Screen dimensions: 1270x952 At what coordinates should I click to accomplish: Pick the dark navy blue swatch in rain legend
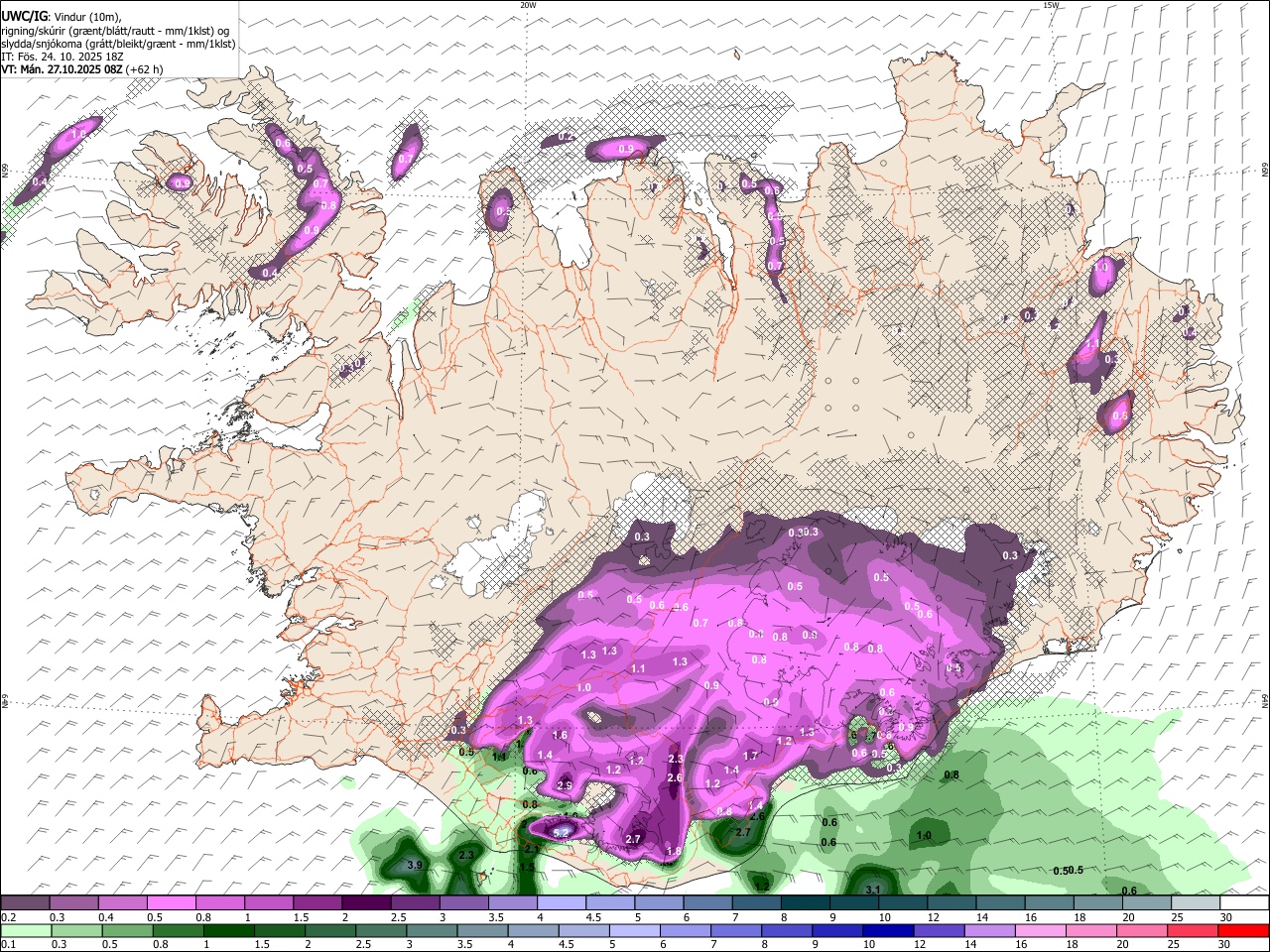tap(887, 931)
